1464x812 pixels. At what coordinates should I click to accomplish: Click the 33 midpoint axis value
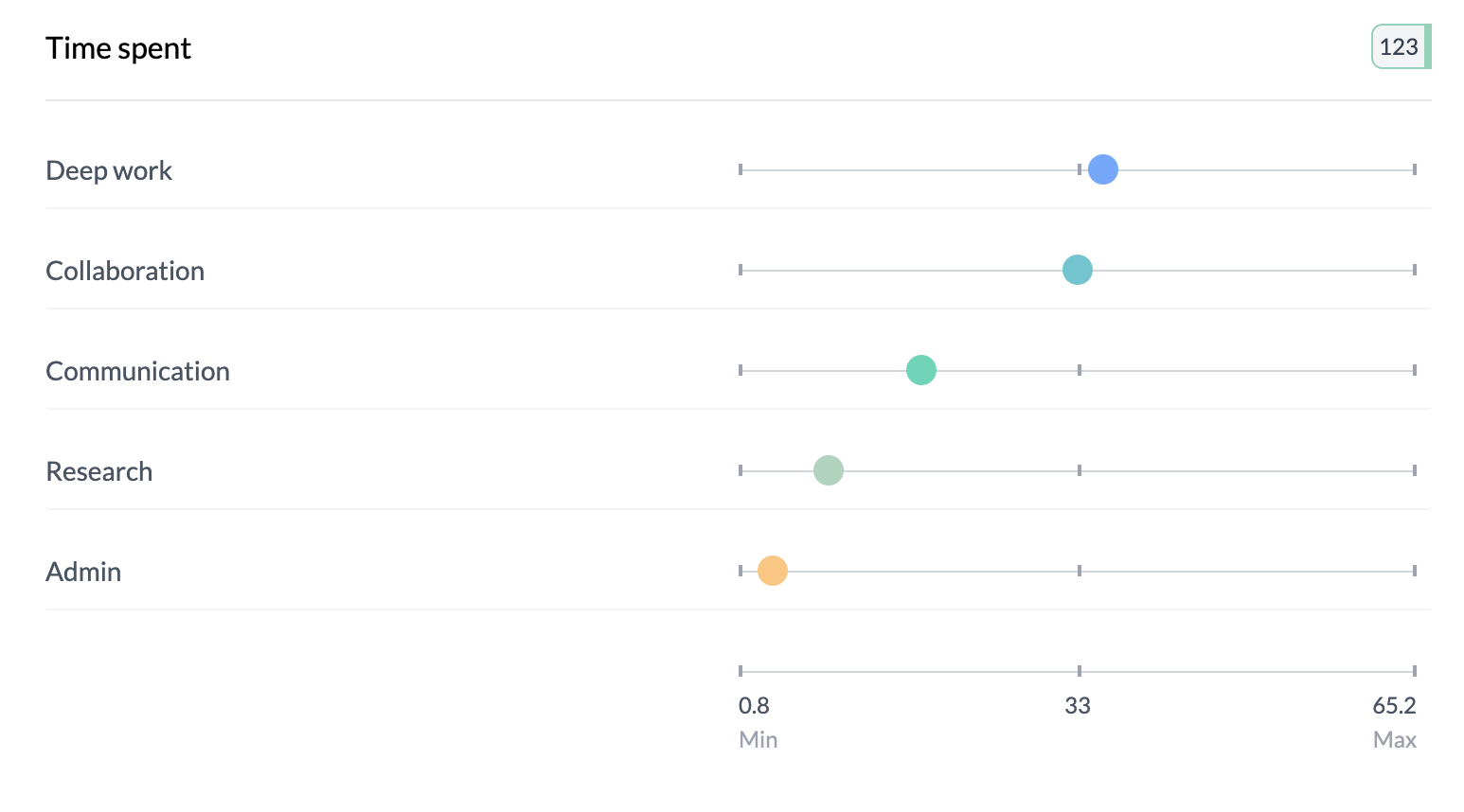[x=1078, y=705]
